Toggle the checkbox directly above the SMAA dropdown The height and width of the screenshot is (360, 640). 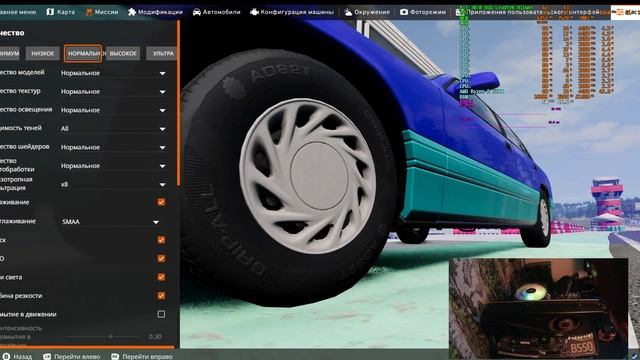161,202
